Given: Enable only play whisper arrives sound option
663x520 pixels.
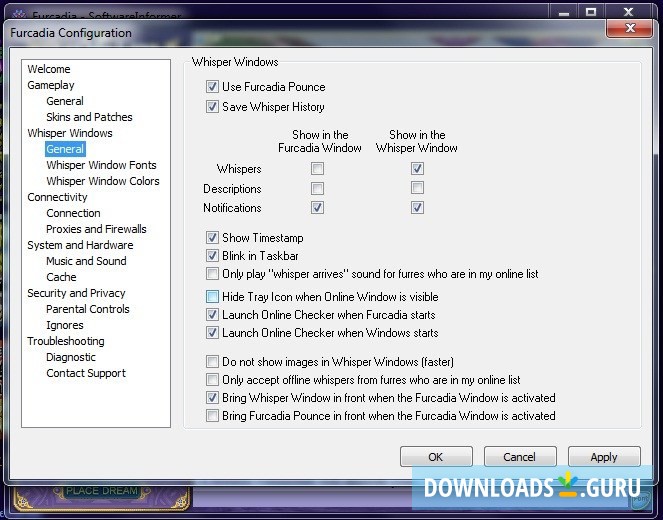Looking at the screenshot, I should click(x=212, y=274).
